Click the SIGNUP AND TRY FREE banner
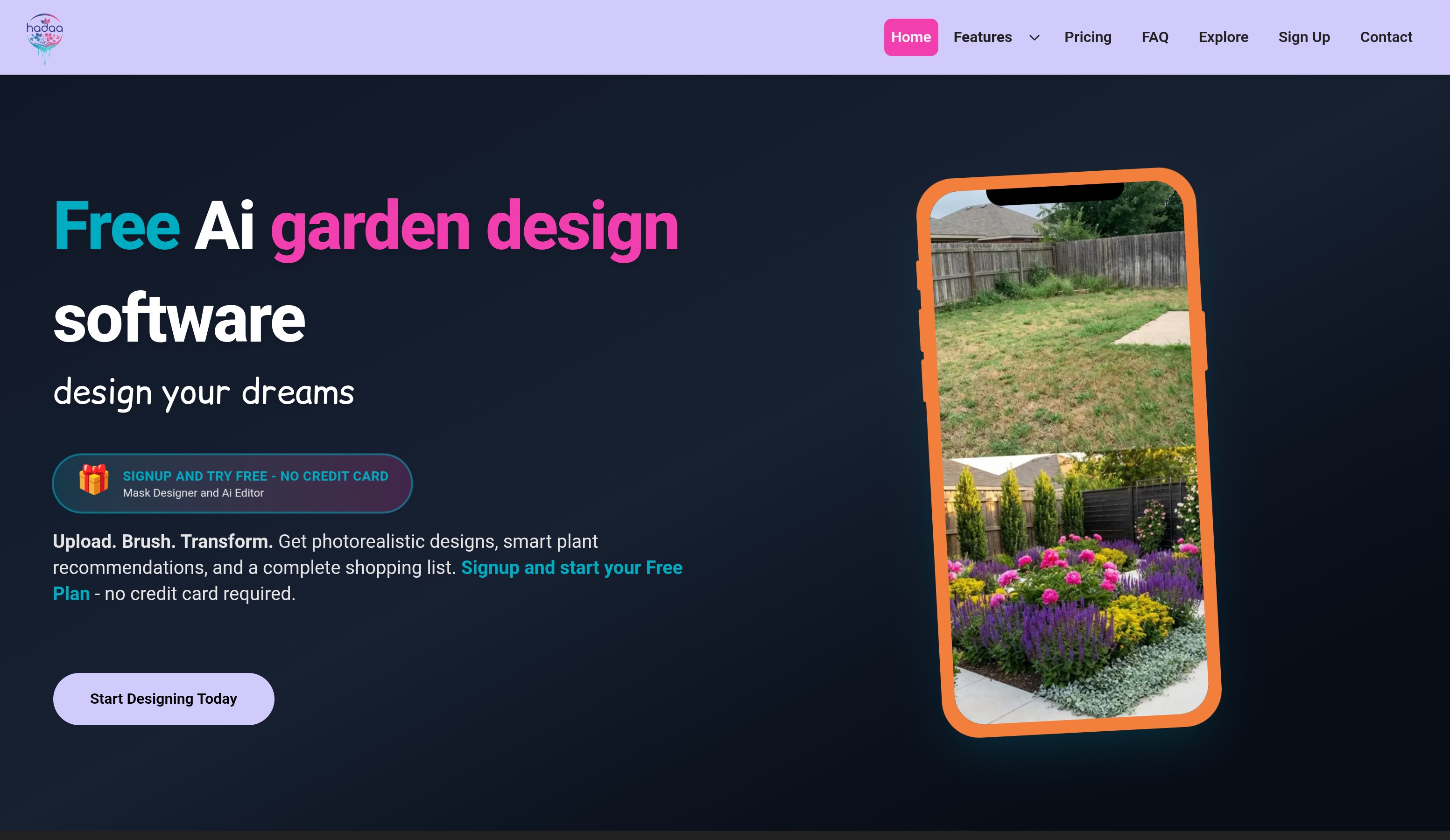The image size is (1450, 840). [232, 483]
